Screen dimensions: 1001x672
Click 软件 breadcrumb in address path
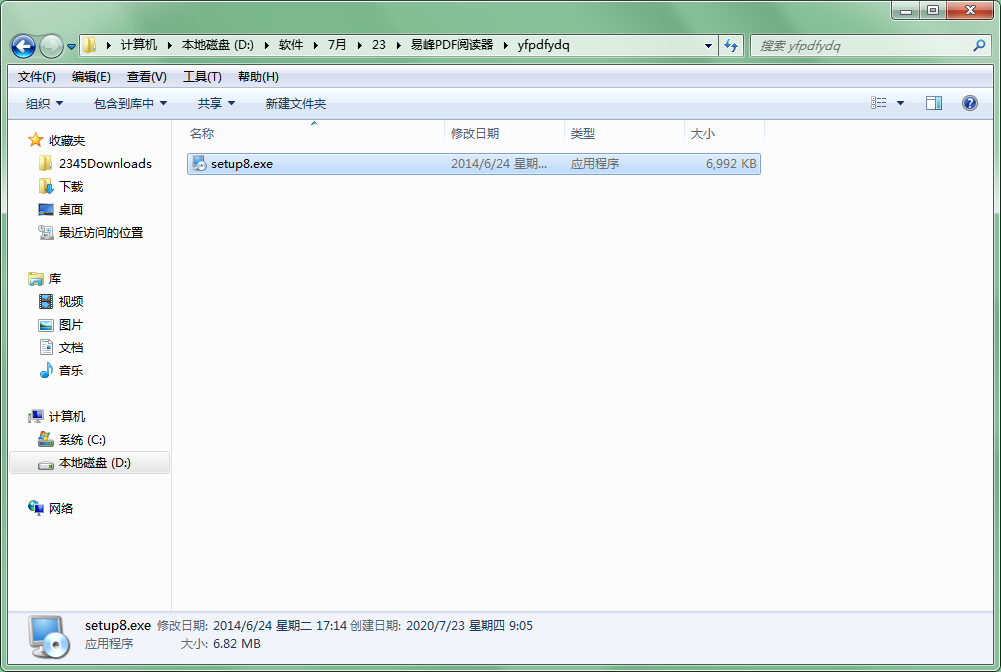(x=290, y=45)
